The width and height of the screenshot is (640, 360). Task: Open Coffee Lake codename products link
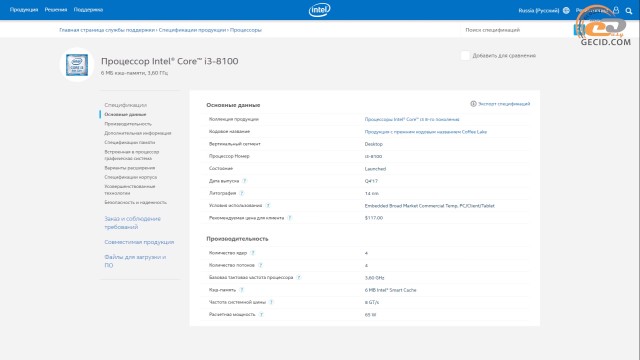426,132
